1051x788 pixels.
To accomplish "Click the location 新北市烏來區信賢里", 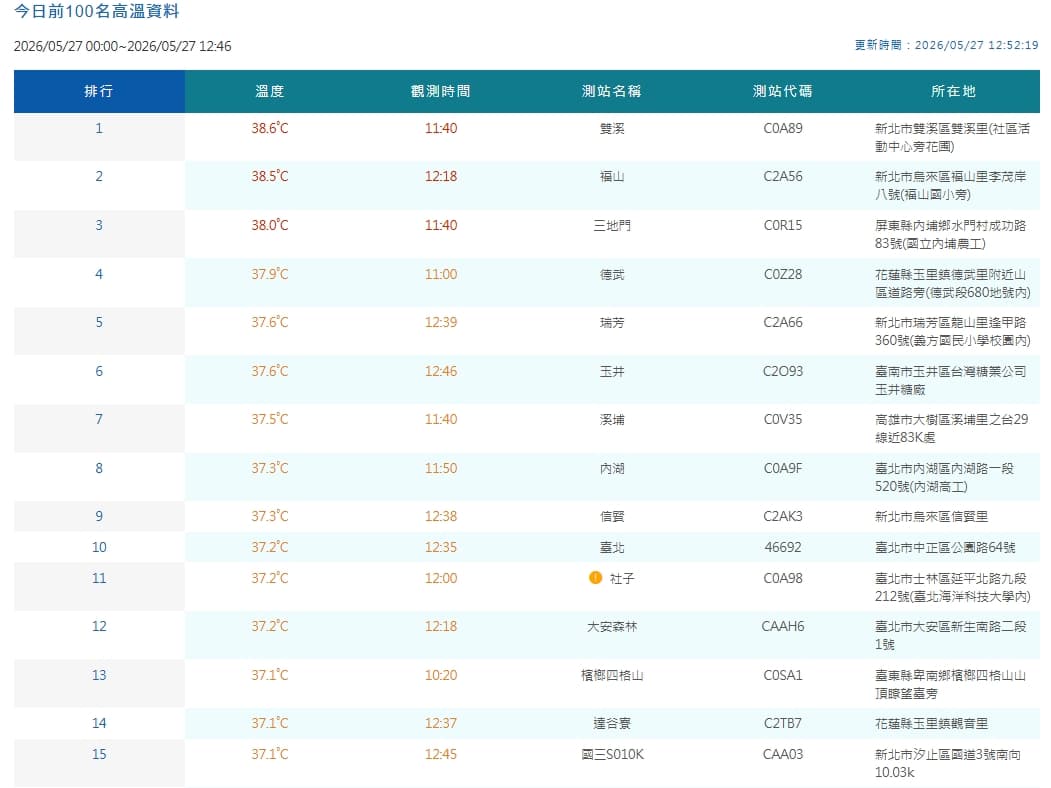I will pyautogui.click(x=932, y=517).
